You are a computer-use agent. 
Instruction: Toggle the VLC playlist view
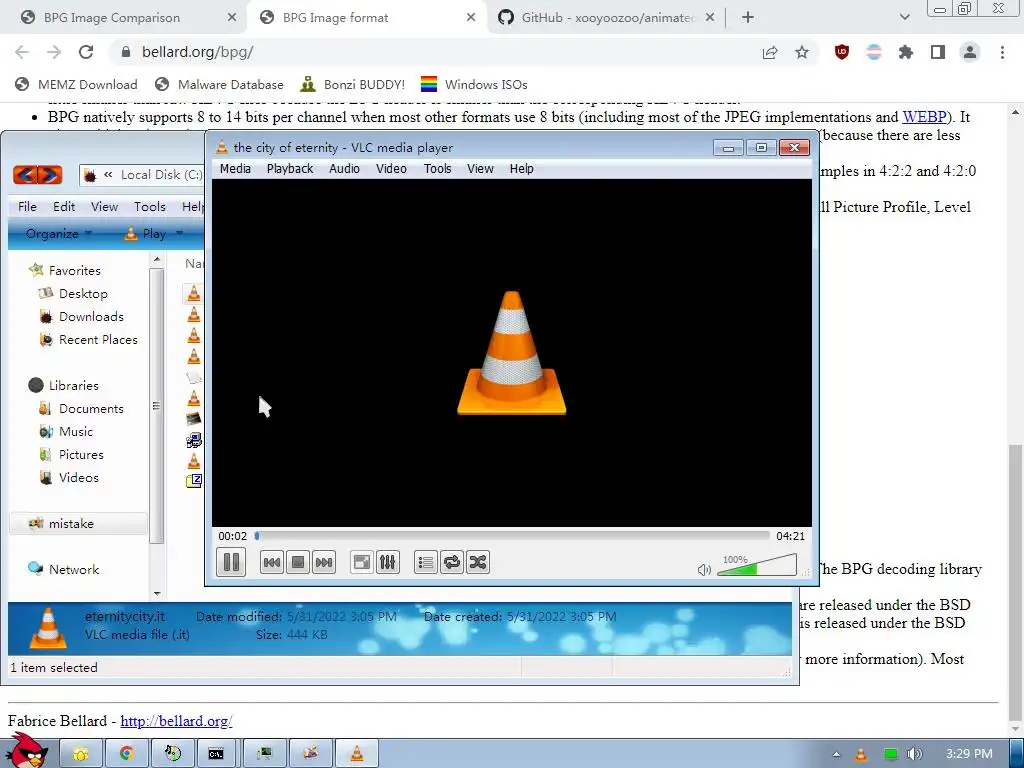click(x=426, y=562)
